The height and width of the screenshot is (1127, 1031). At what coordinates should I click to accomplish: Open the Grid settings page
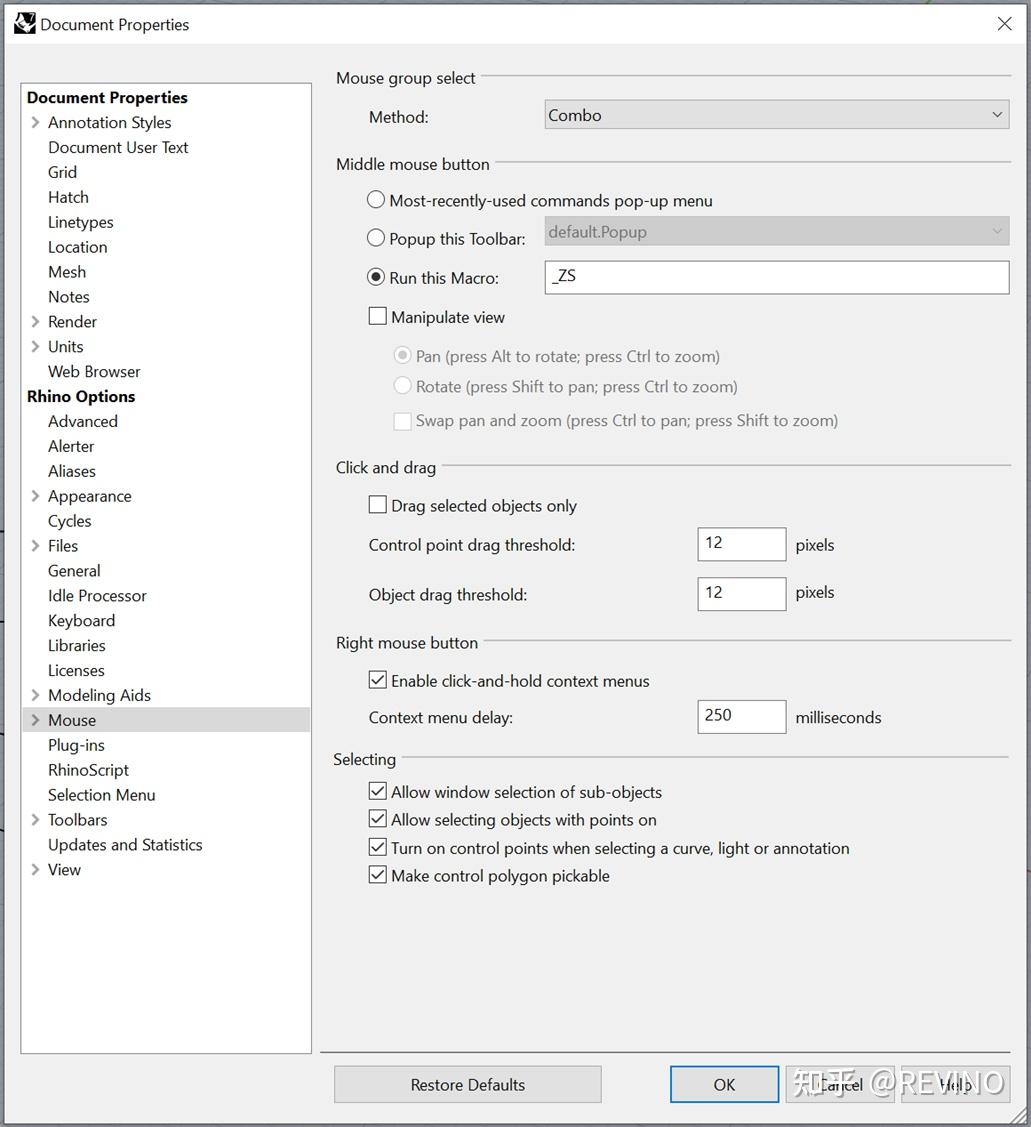click(63, 172)
